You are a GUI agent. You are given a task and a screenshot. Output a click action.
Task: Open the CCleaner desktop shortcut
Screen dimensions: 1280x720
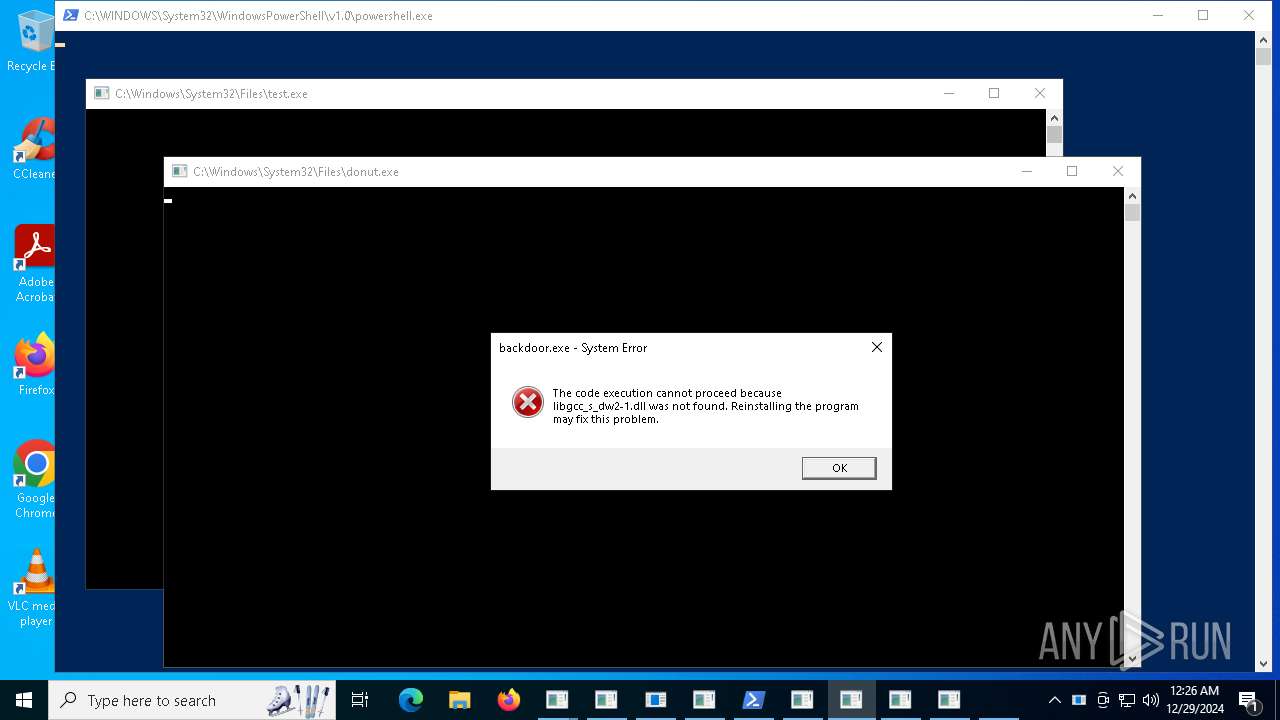click(34, 150)
